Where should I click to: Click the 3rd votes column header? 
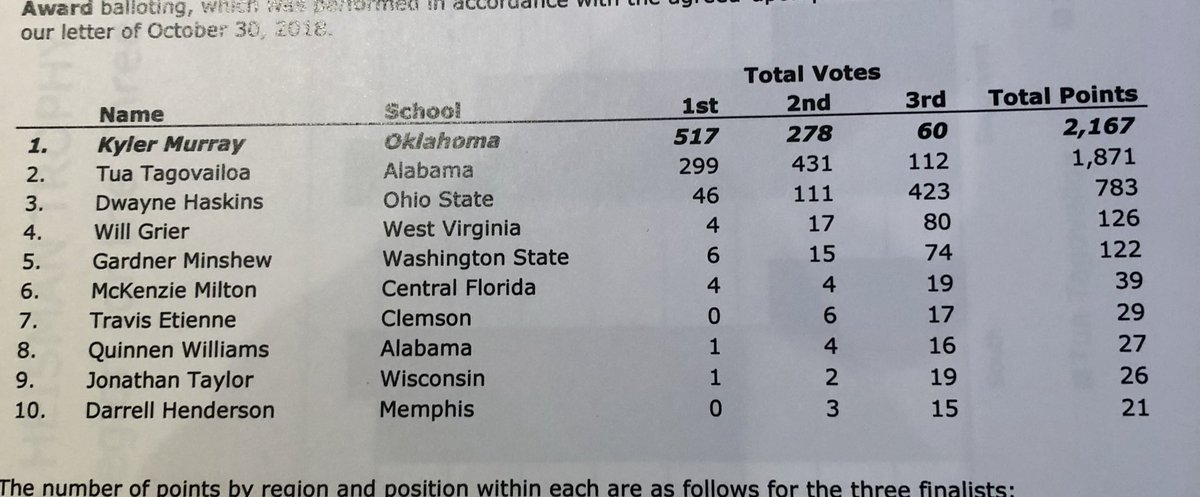[x=923, y=100]
